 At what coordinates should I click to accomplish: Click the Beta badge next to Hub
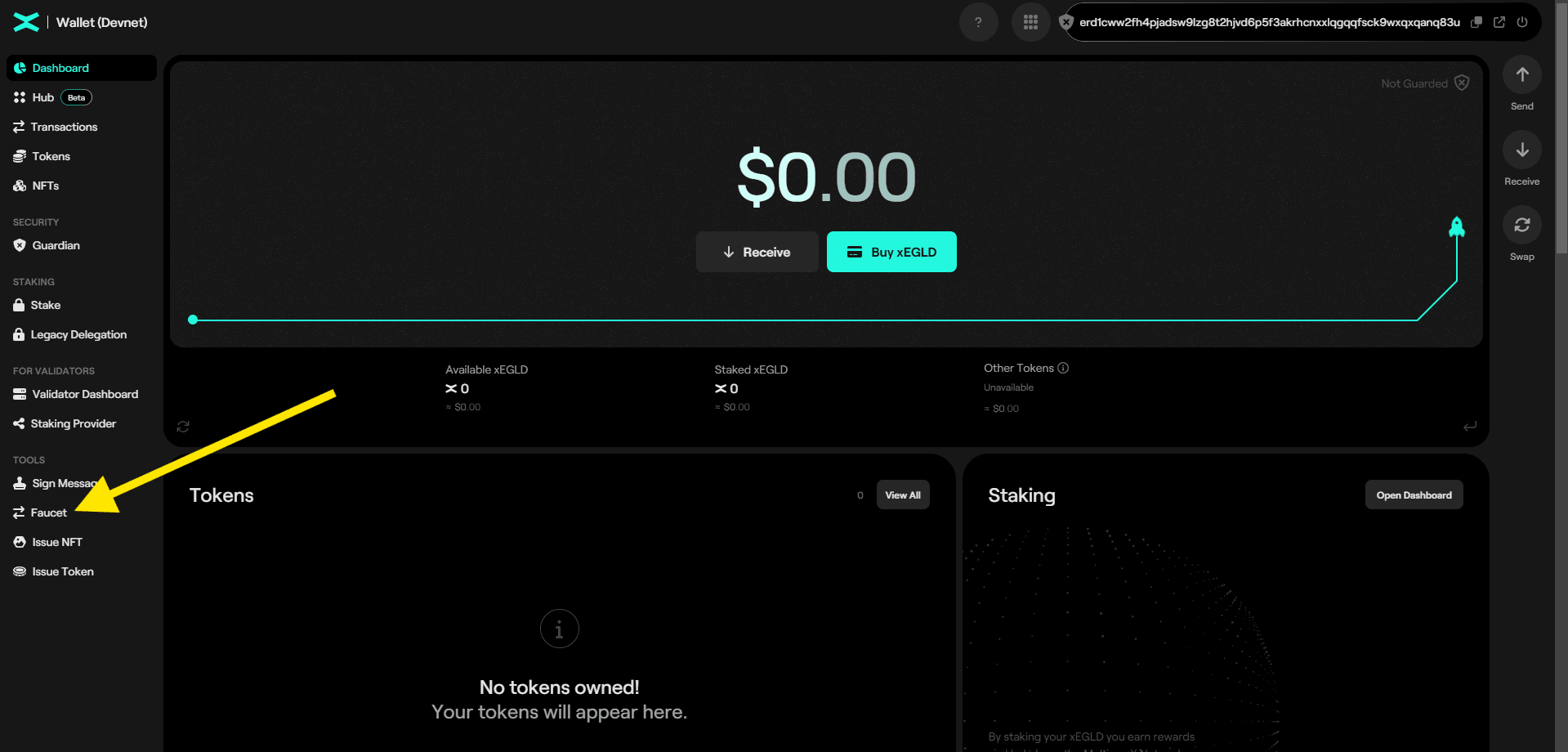(x=76, y=97)
